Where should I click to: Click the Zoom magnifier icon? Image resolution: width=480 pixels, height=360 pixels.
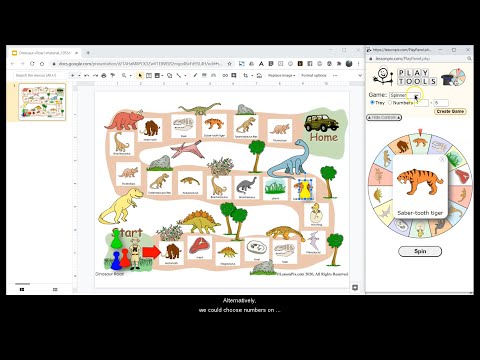point(124,76)
